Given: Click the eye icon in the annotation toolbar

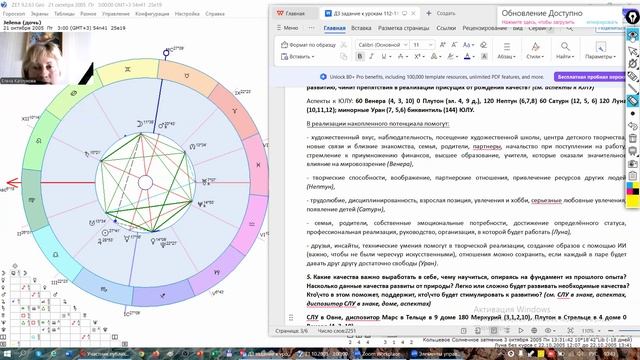Looking at the screenshot, I should 633,36.
